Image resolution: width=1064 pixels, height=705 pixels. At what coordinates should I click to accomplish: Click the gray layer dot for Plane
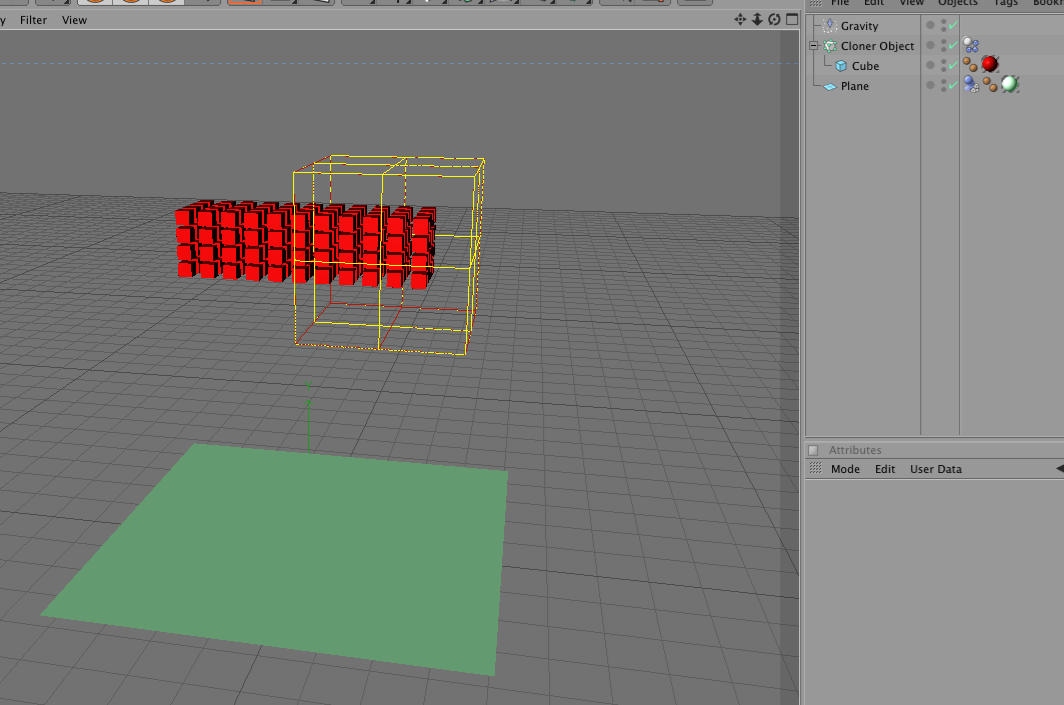coord(930,85)
